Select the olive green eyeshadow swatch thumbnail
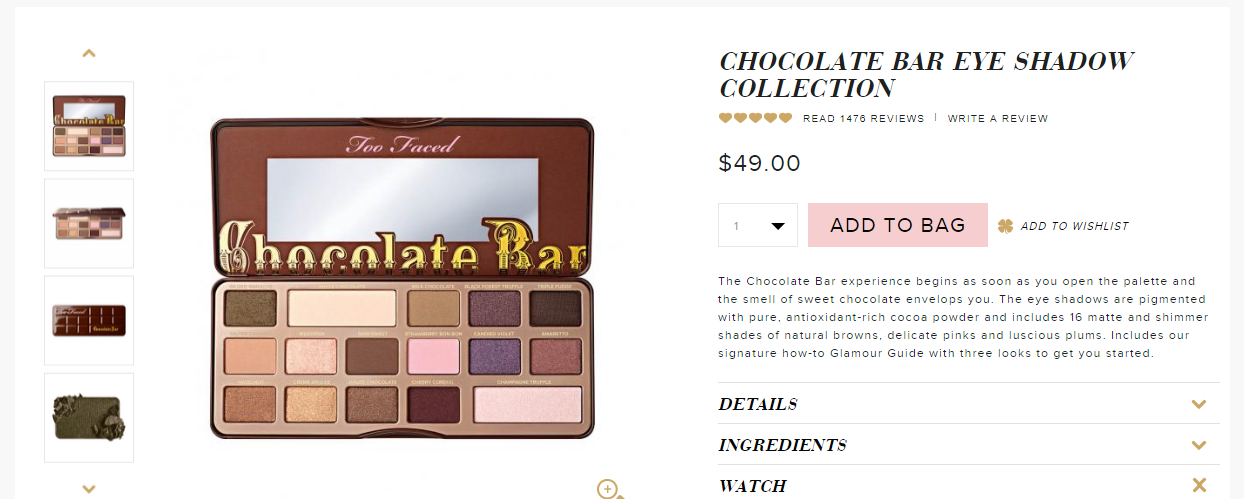The height and width of the screenshot is (499, 1244). pos(89,418)
